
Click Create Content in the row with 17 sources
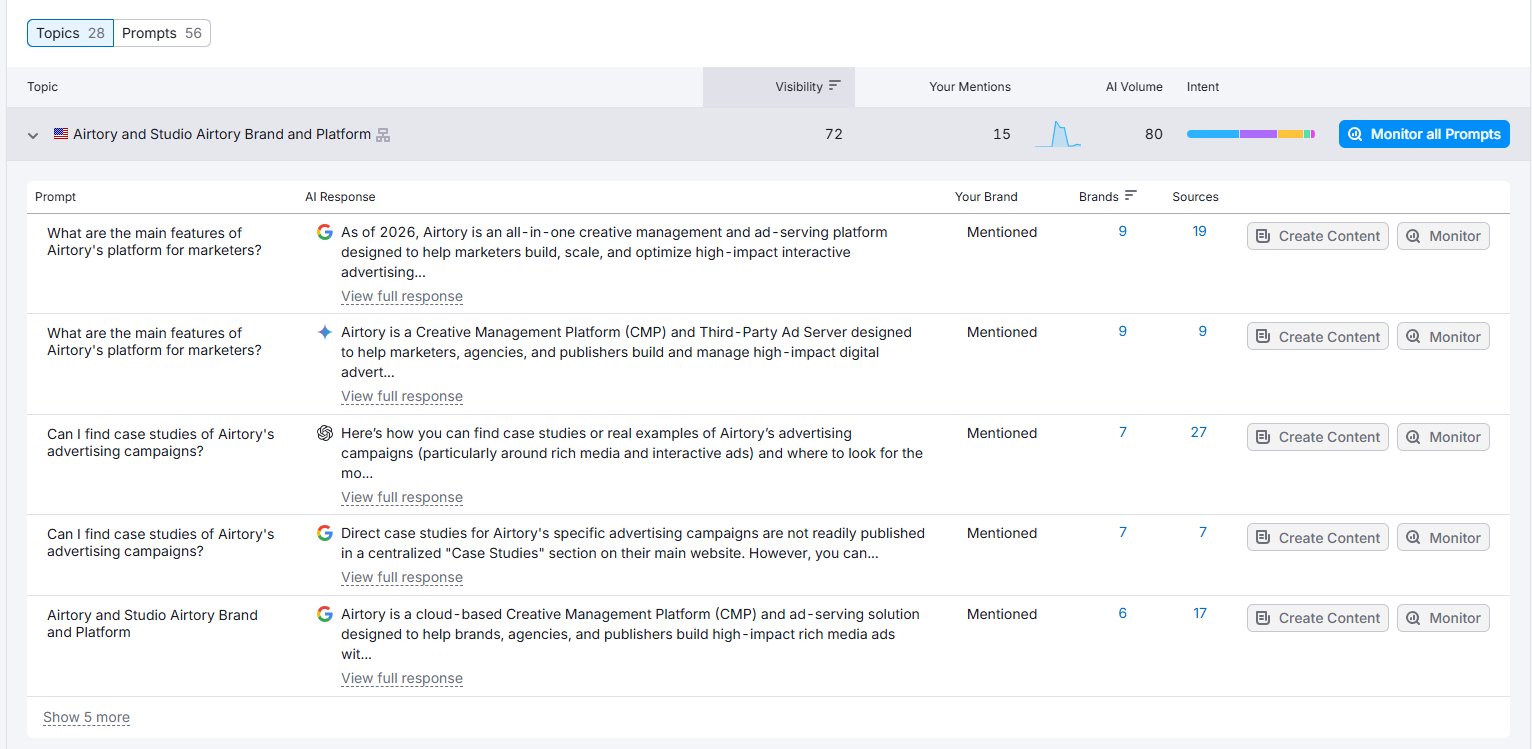1318,618
